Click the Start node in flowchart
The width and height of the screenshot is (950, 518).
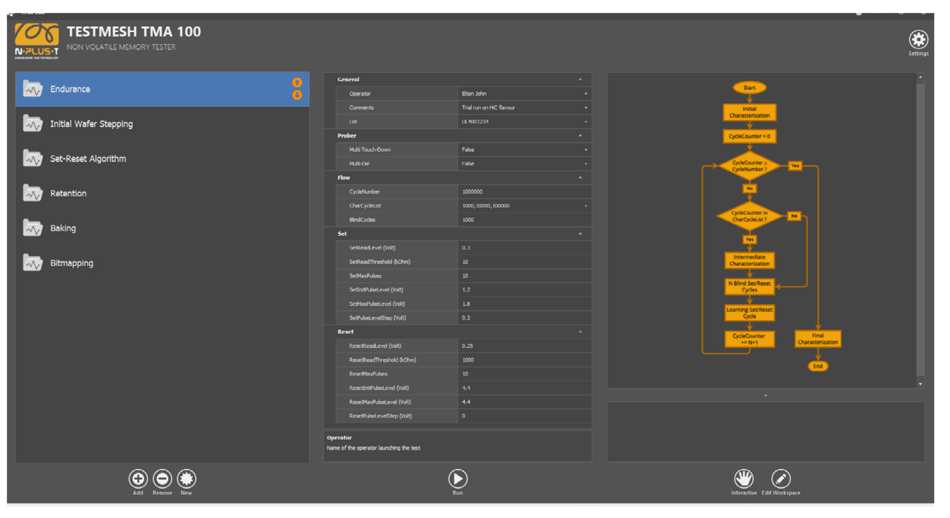749,88
